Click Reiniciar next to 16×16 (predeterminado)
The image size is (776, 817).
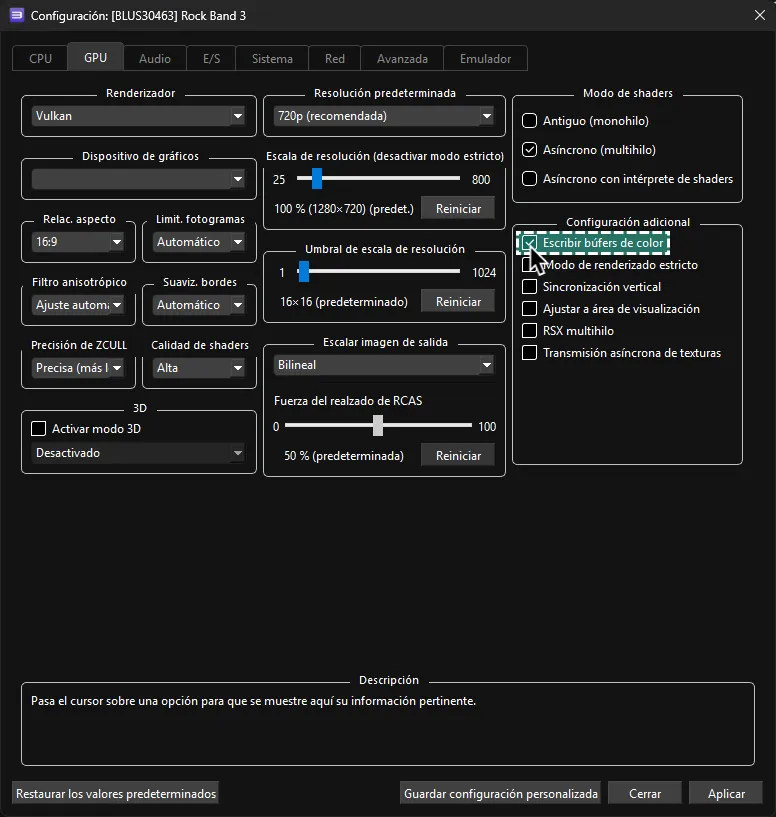pos(458,302)
